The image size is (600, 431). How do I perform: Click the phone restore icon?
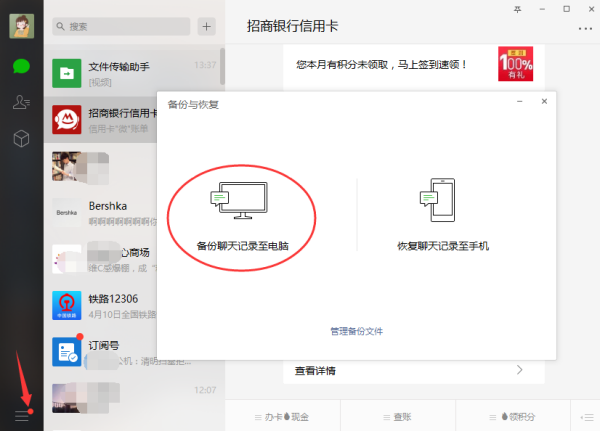(442, 200)
